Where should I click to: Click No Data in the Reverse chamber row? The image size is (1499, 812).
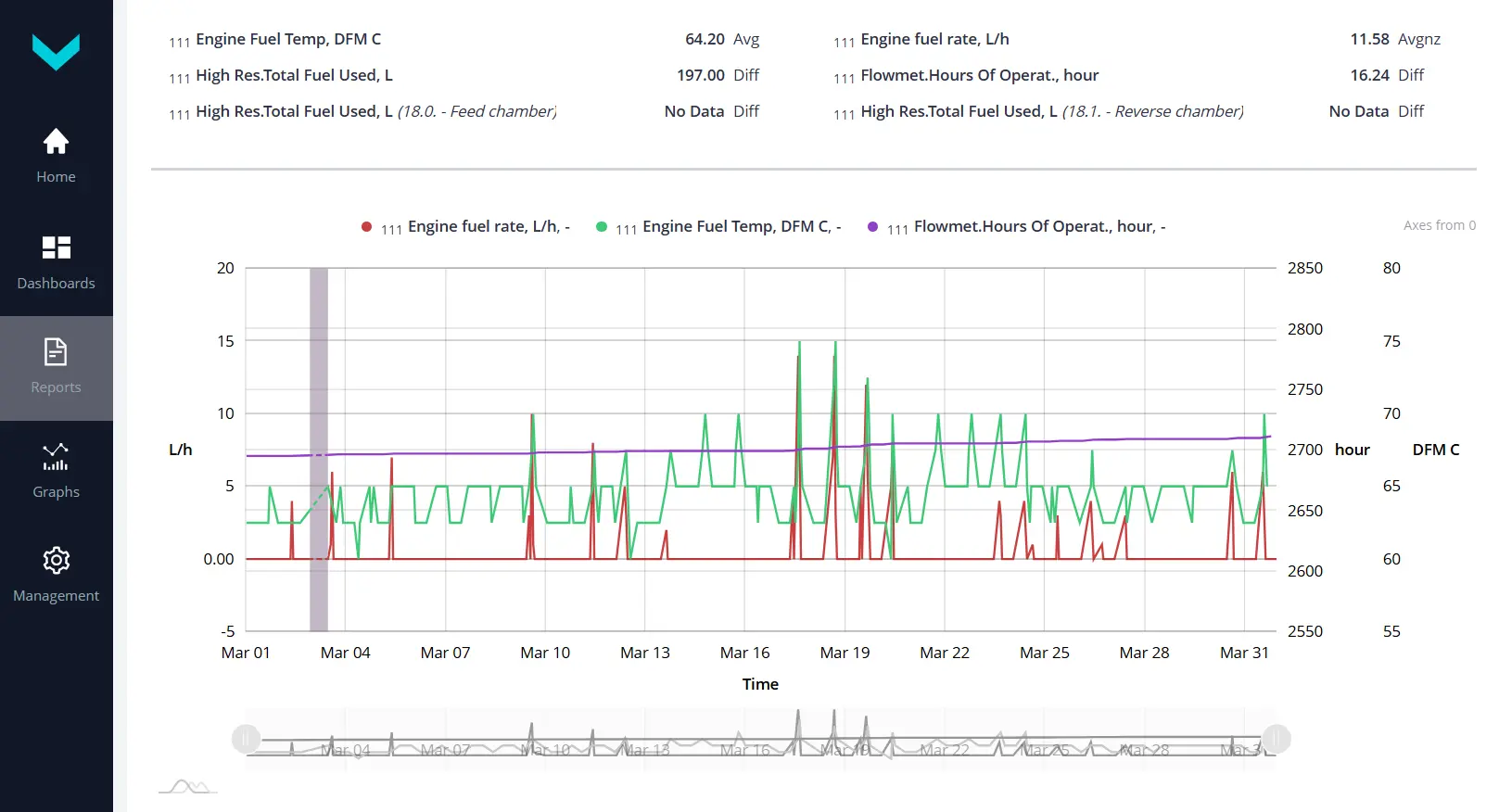1359,111
